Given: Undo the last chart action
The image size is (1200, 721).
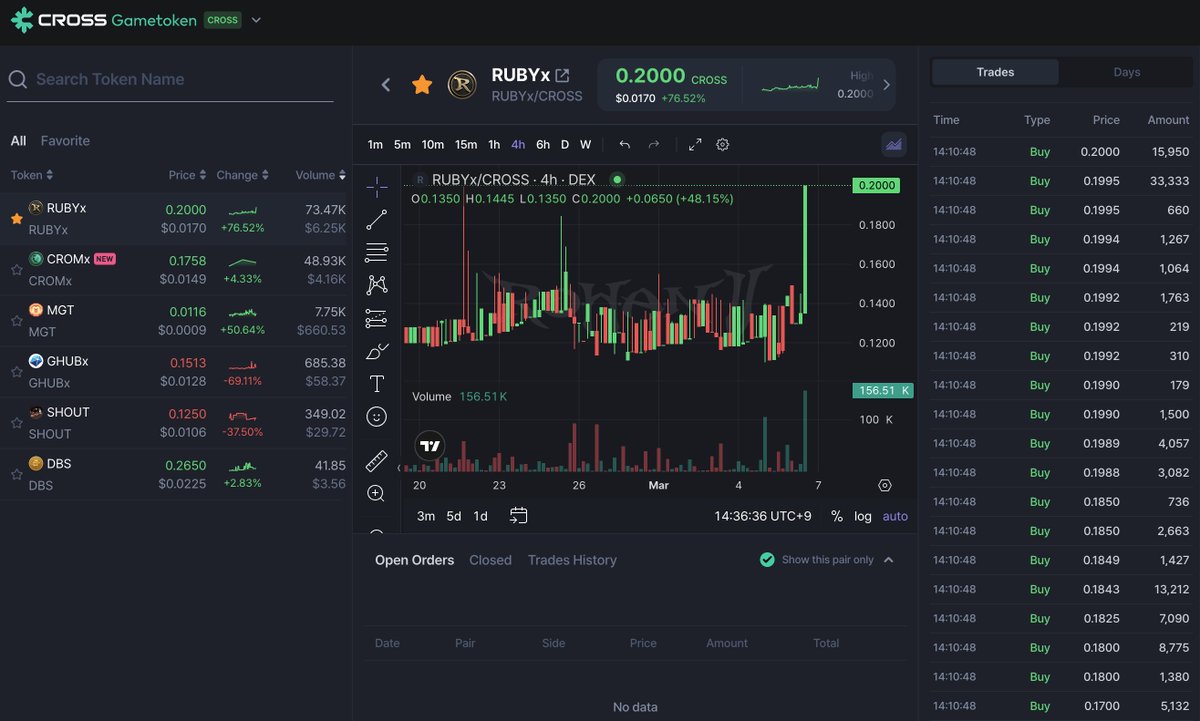Looking at the screenshot, I should (625, 145).
